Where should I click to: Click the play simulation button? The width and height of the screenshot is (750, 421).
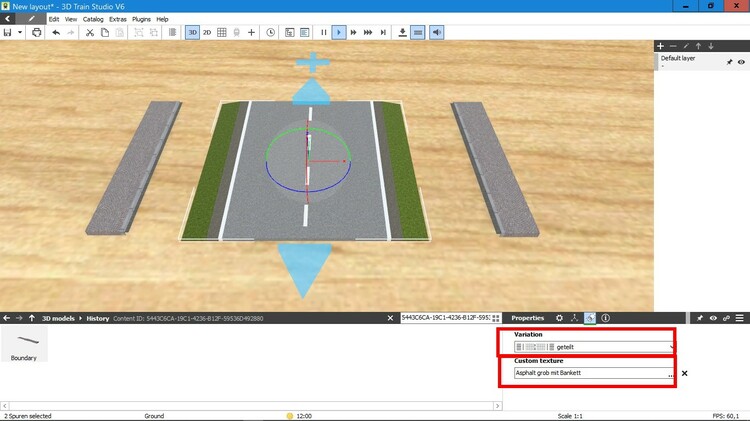[339, 32]
